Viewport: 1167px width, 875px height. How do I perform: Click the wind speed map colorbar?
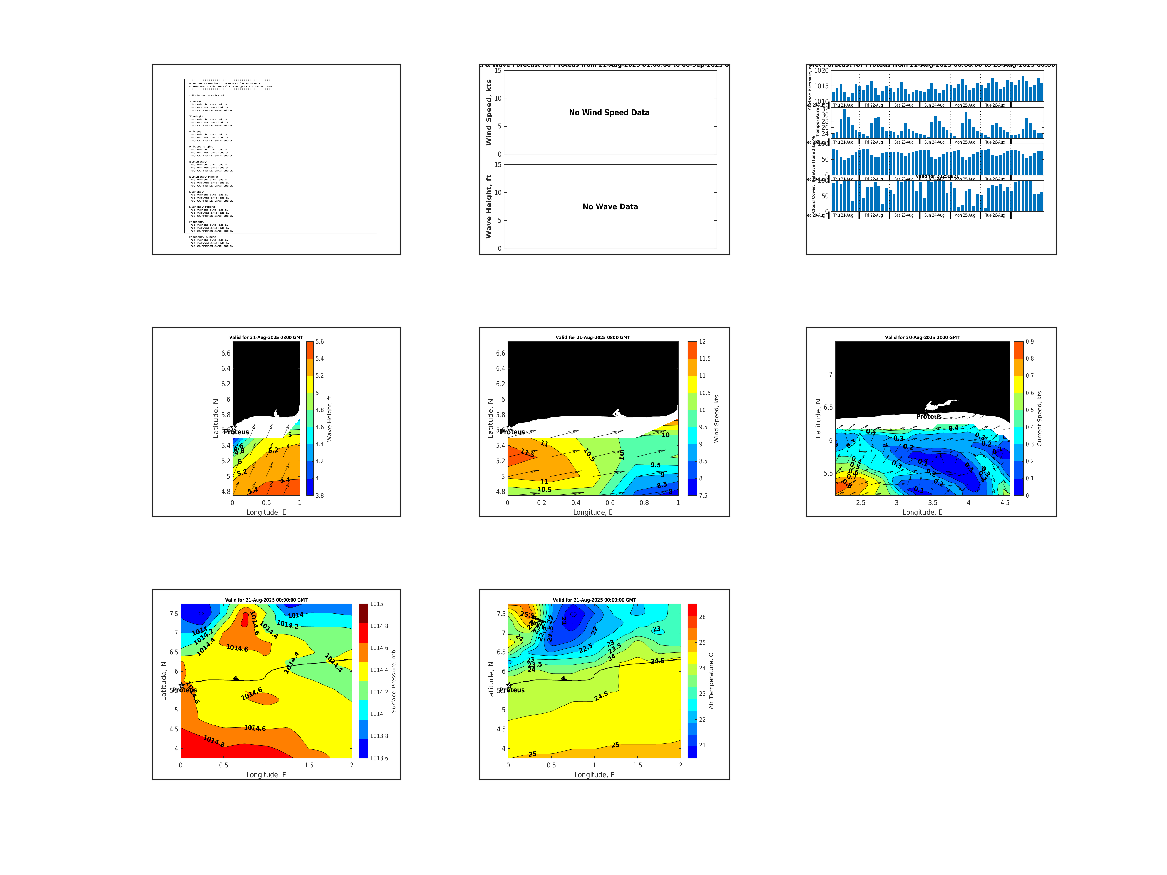click(692, 418)
